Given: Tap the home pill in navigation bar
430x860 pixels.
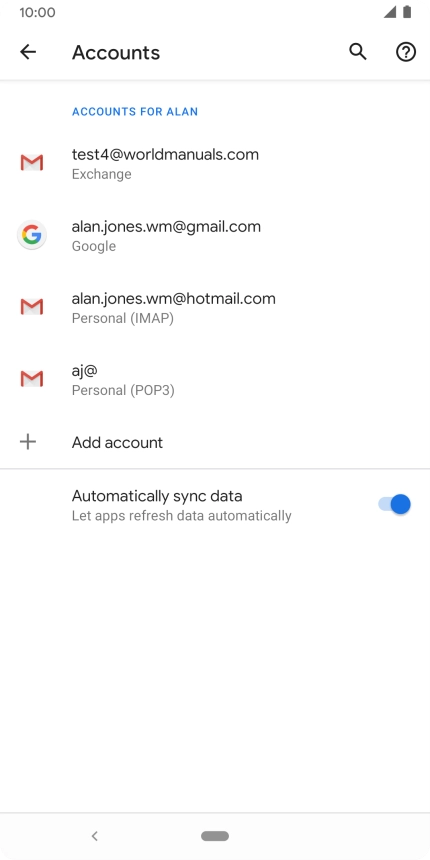Looking at the screenshot, I should click(215, 836).
